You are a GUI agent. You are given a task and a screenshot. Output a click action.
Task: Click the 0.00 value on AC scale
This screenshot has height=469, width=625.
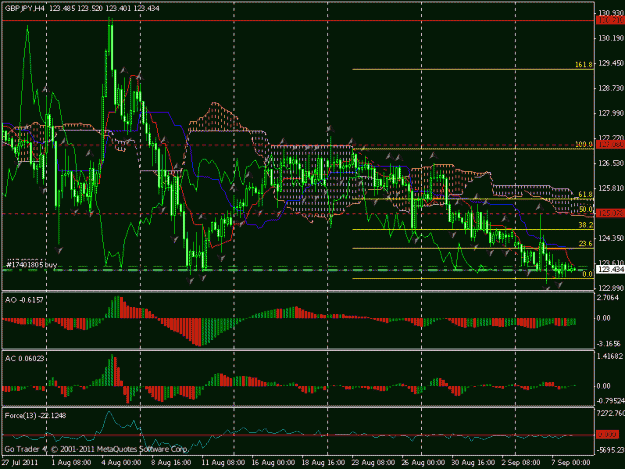(x=603, y=386)
